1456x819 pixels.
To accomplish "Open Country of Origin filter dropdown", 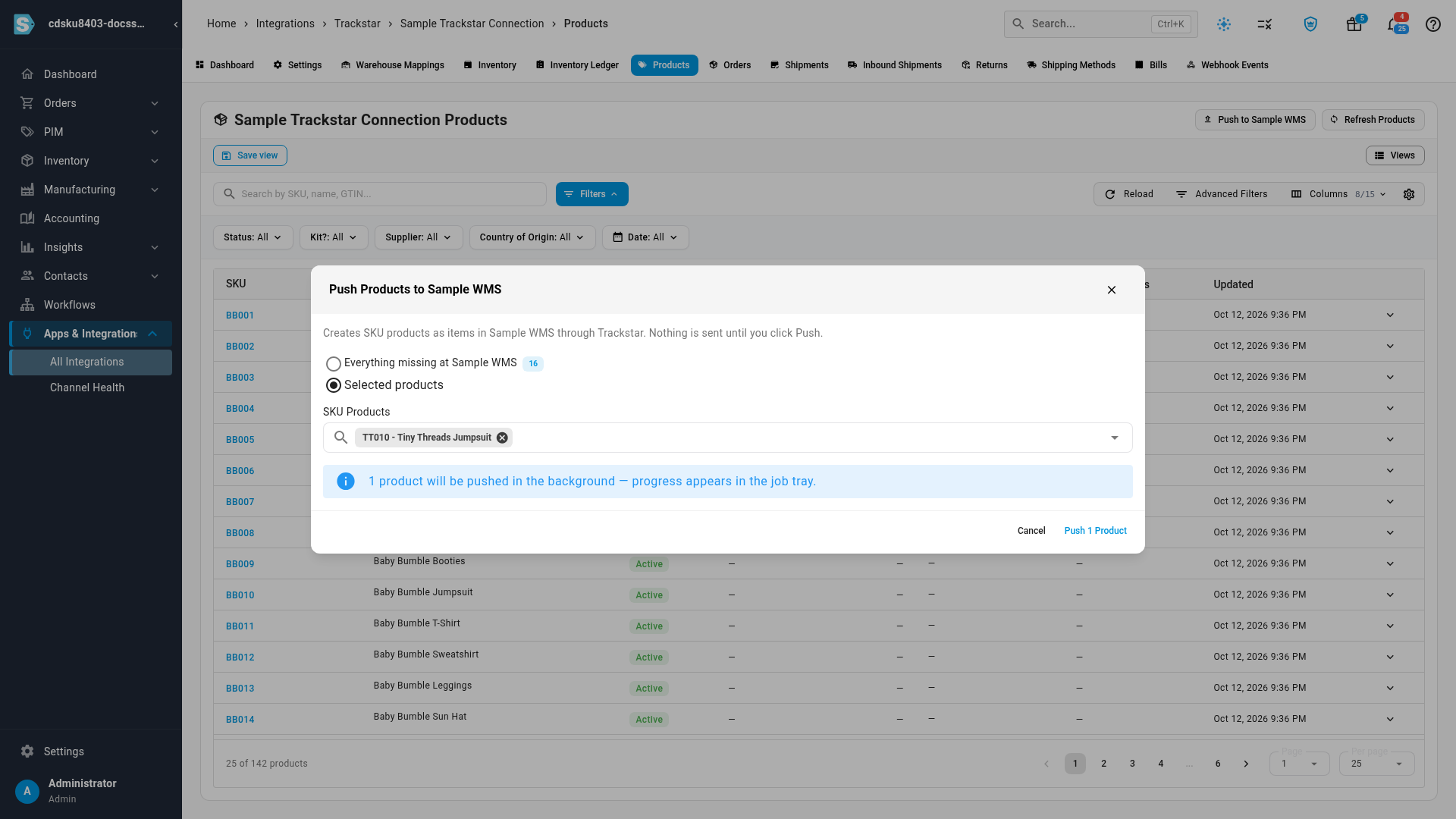I will pyautogui.click(x=532, y=237).
